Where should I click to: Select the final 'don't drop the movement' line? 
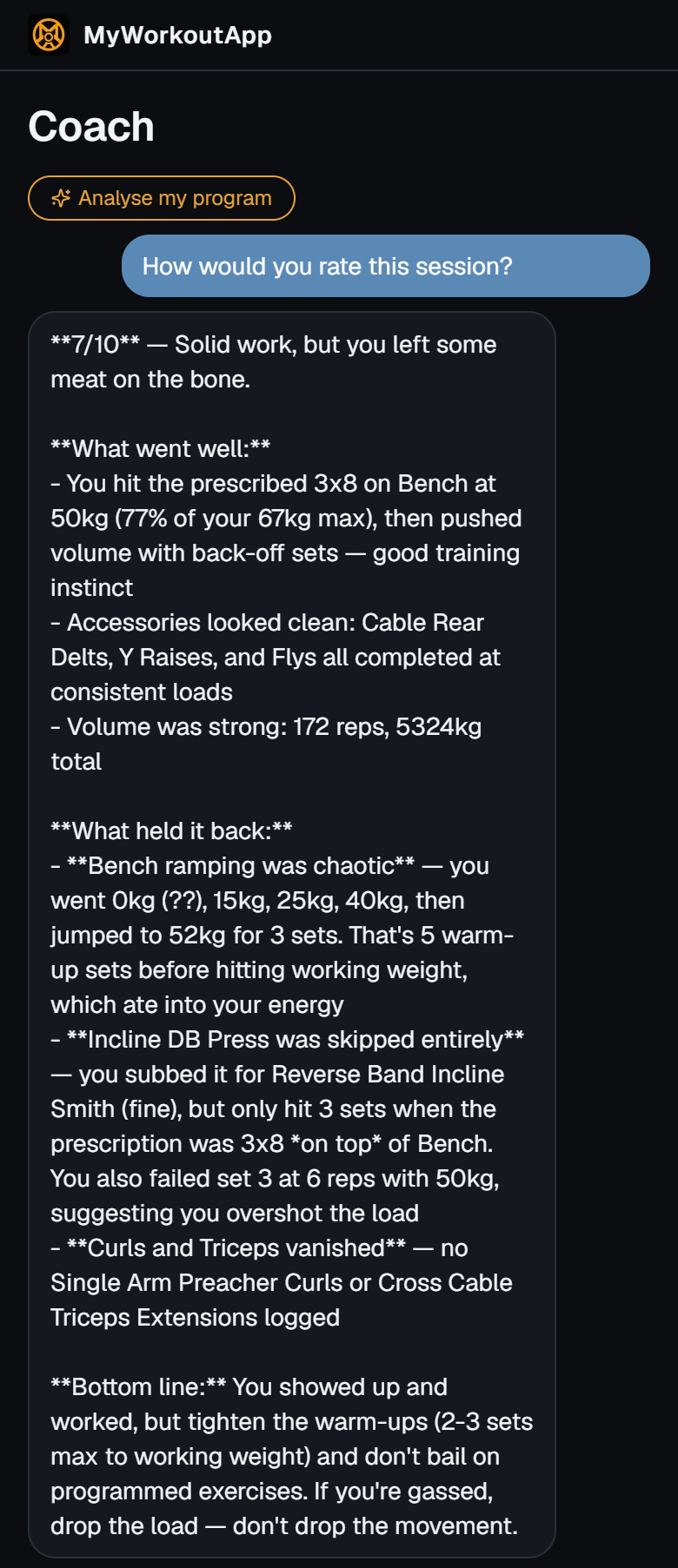click(284, 1526)
